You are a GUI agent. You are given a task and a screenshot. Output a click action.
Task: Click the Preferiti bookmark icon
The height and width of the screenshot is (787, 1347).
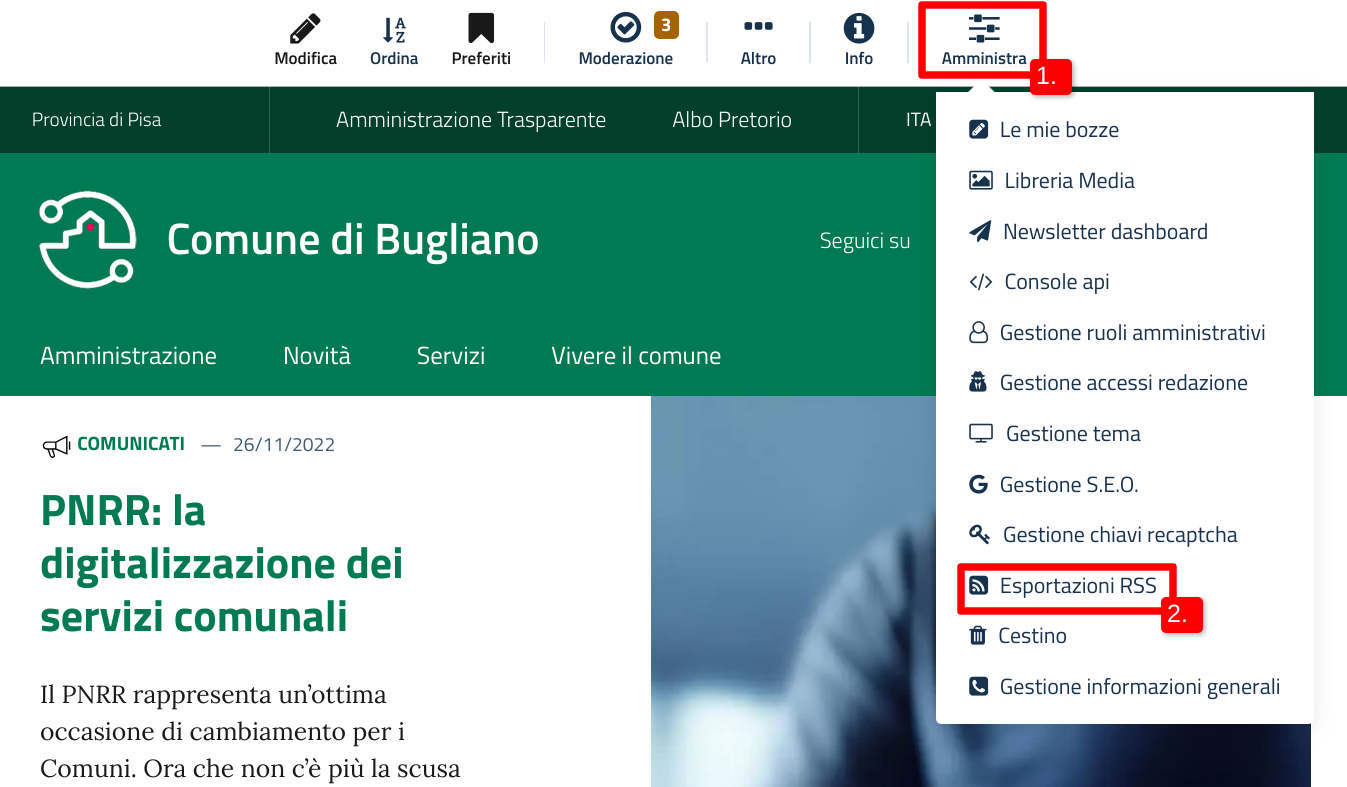tap(481, 29)
